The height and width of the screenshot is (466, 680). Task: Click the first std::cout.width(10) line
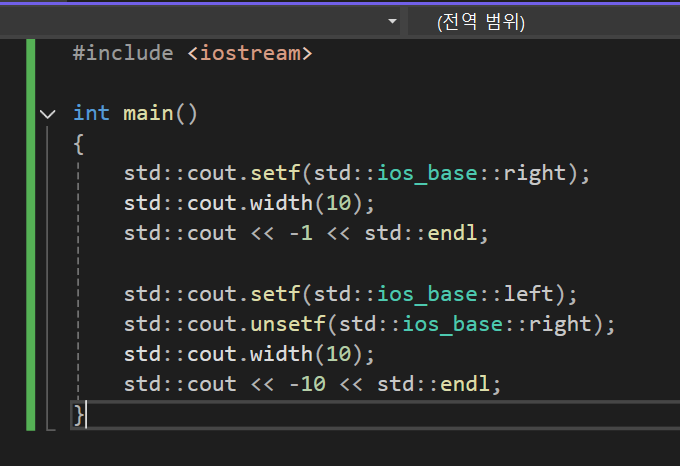click(249, 203)
